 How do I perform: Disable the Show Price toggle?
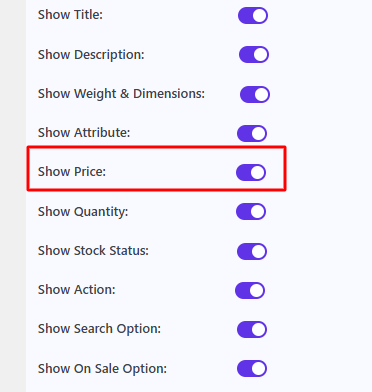tap(251, 172)
